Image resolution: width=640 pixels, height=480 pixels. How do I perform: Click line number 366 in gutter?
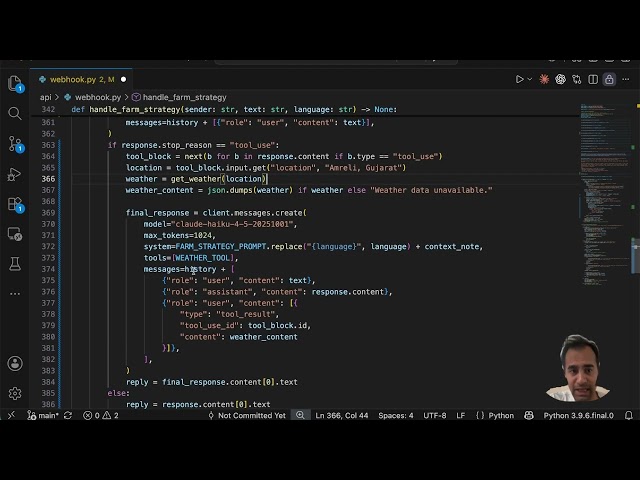[x=48, y=179]
